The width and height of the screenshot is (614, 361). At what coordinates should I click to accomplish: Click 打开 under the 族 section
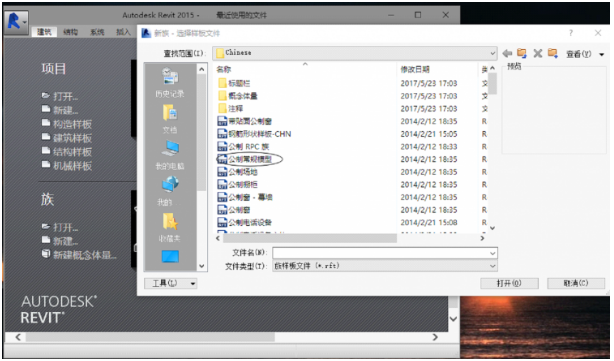point(60,227)
